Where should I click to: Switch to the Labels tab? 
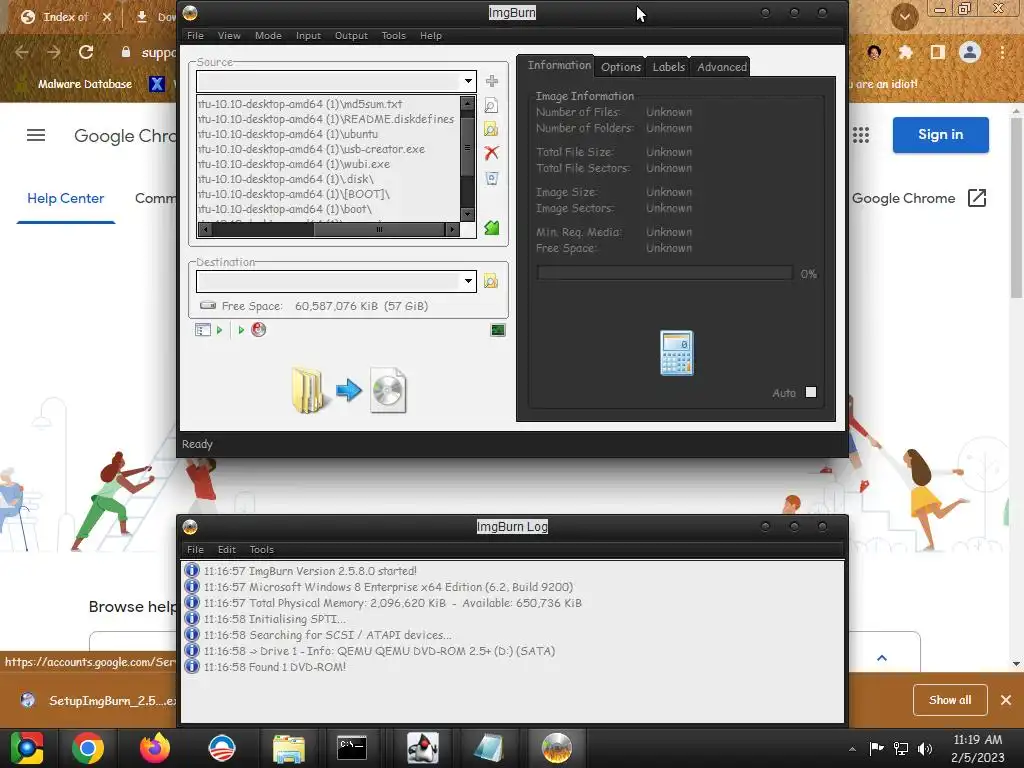669,67
